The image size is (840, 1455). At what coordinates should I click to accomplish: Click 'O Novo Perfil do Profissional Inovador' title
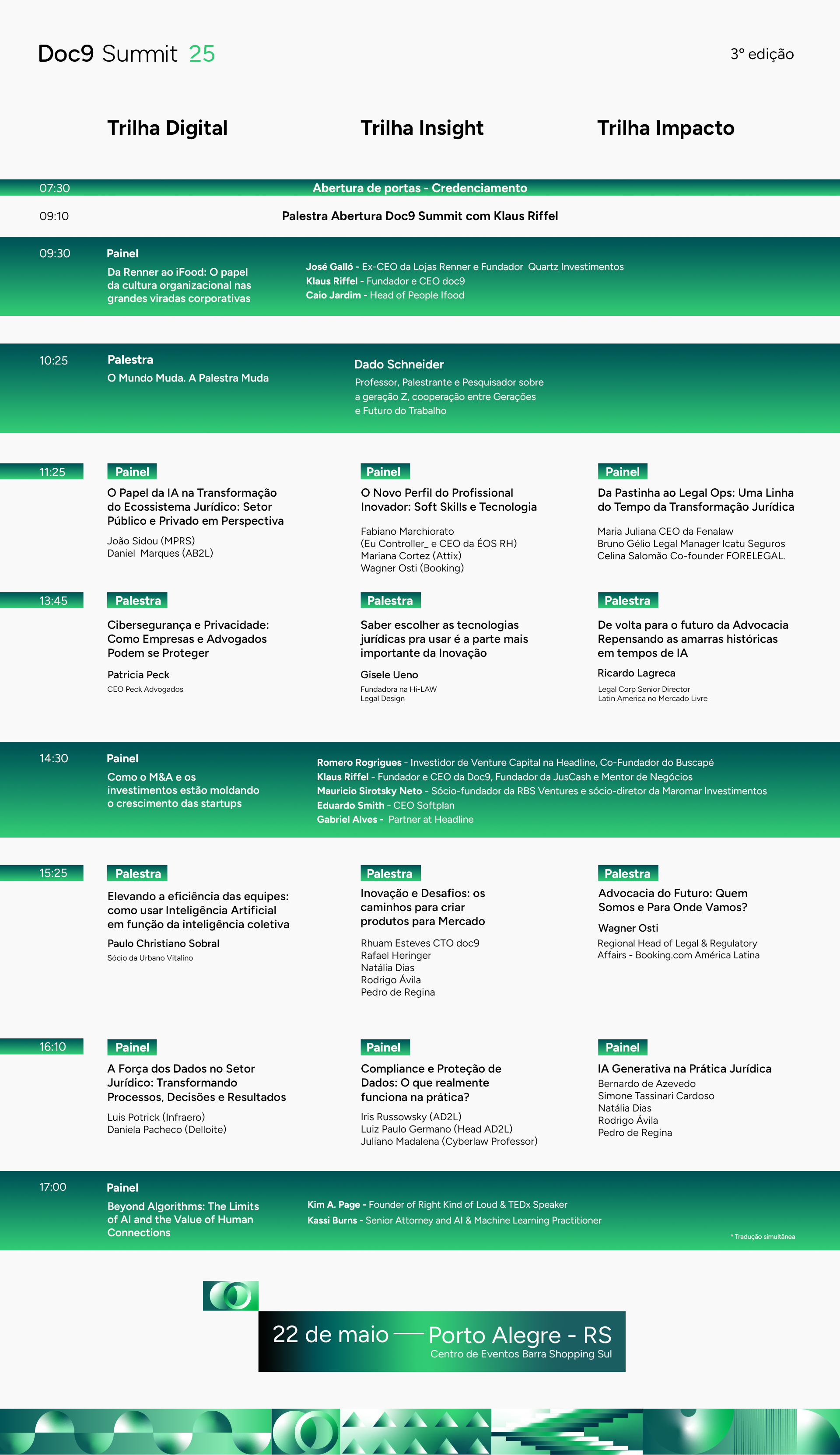click(x=449, y=500)
